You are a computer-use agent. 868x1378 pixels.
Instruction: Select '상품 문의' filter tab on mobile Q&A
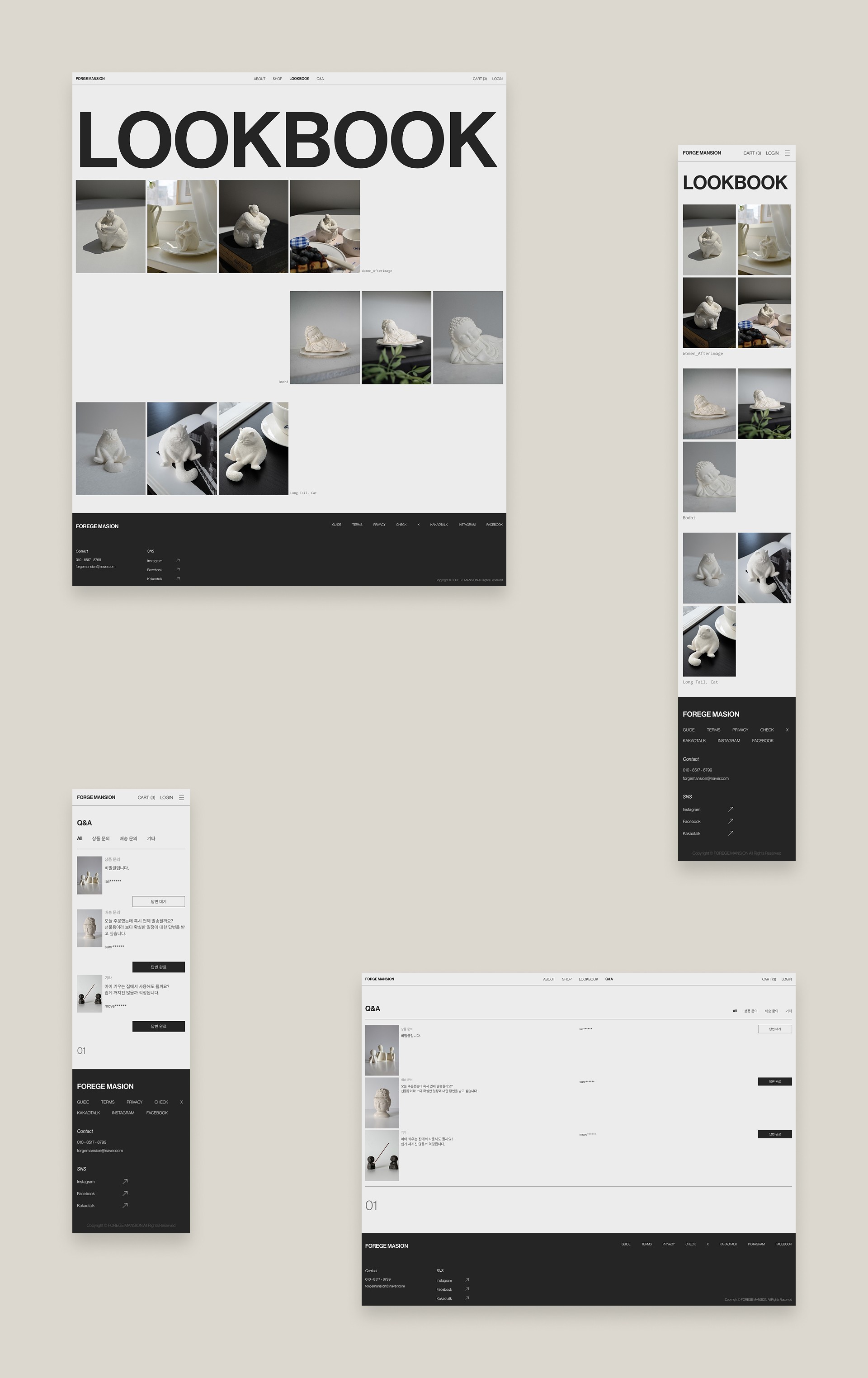point(101,838)
